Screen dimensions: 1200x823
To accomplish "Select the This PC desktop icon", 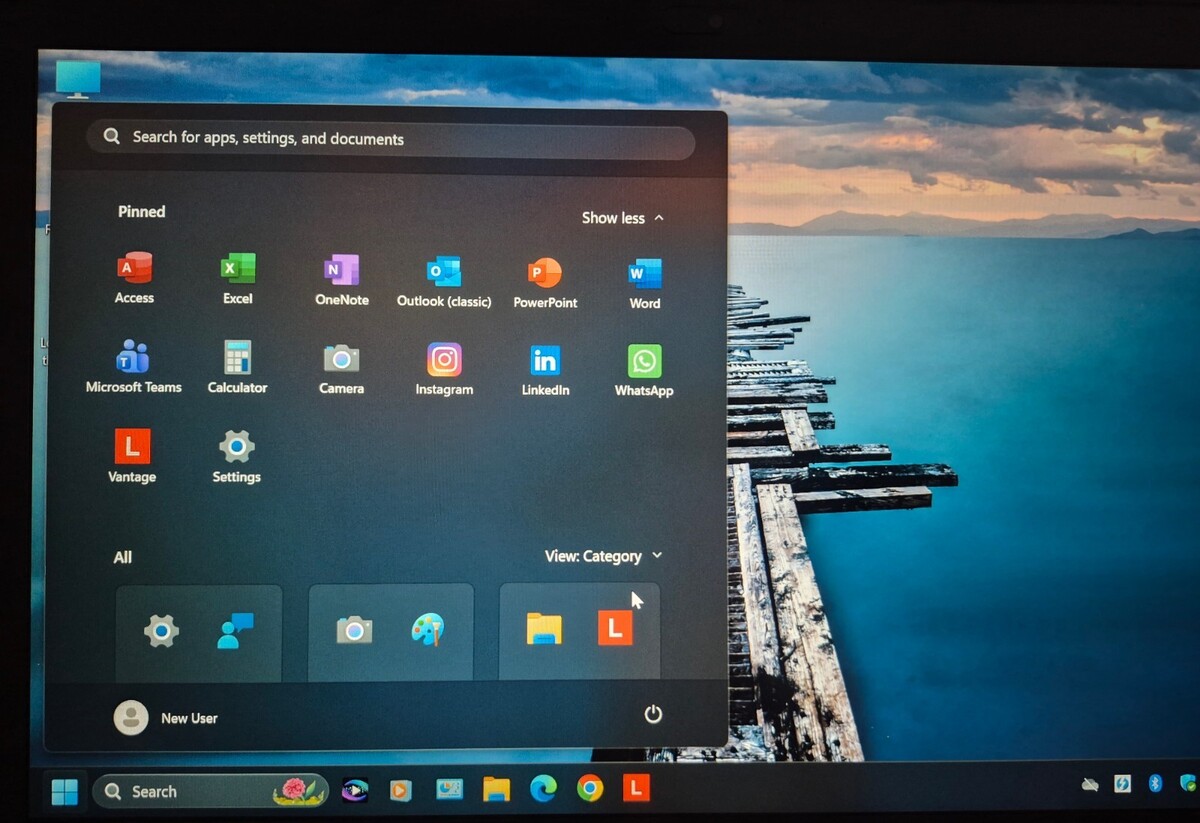I will click(x=78, y=78).
